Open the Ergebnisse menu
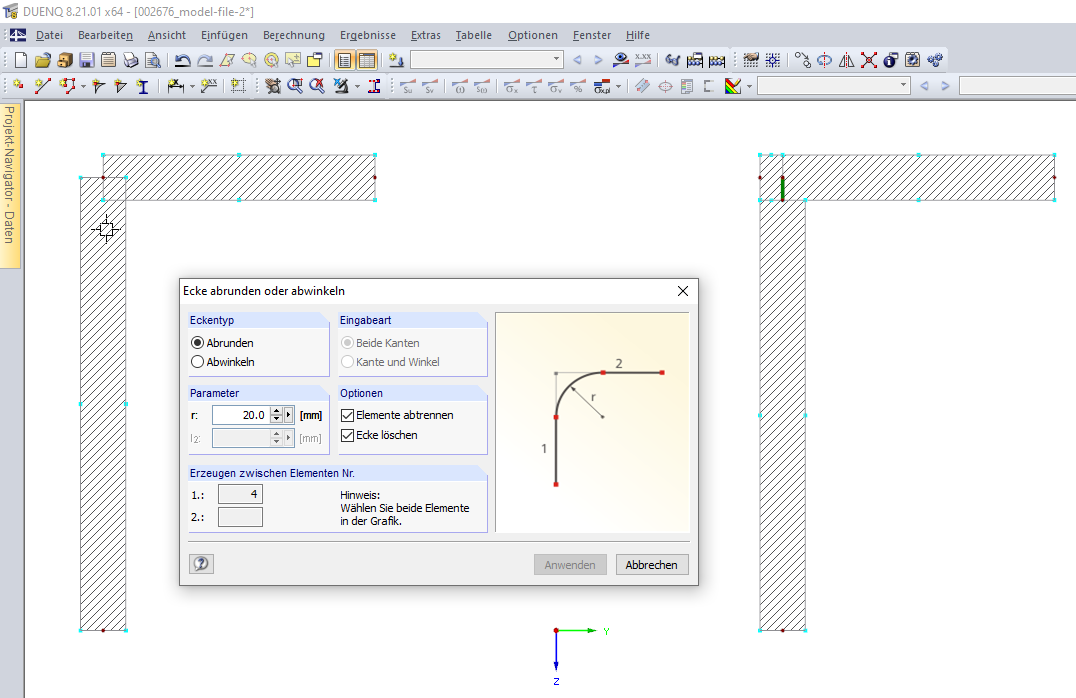 [368, 35]
